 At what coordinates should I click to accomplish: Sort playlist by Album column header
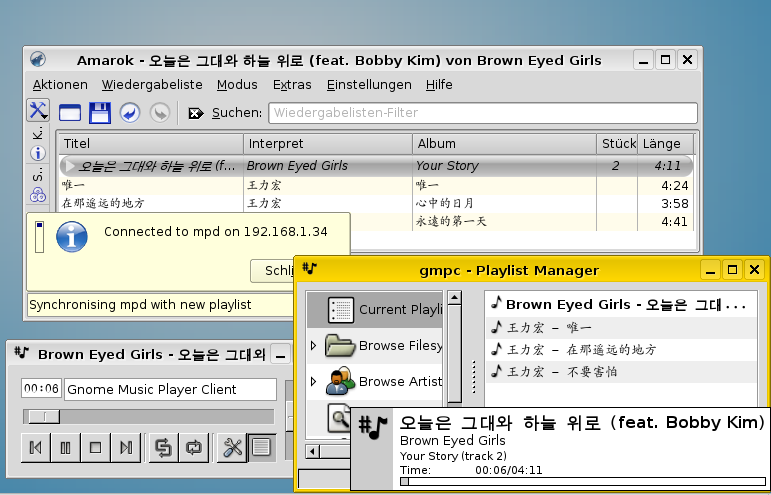tap(504, 144)
